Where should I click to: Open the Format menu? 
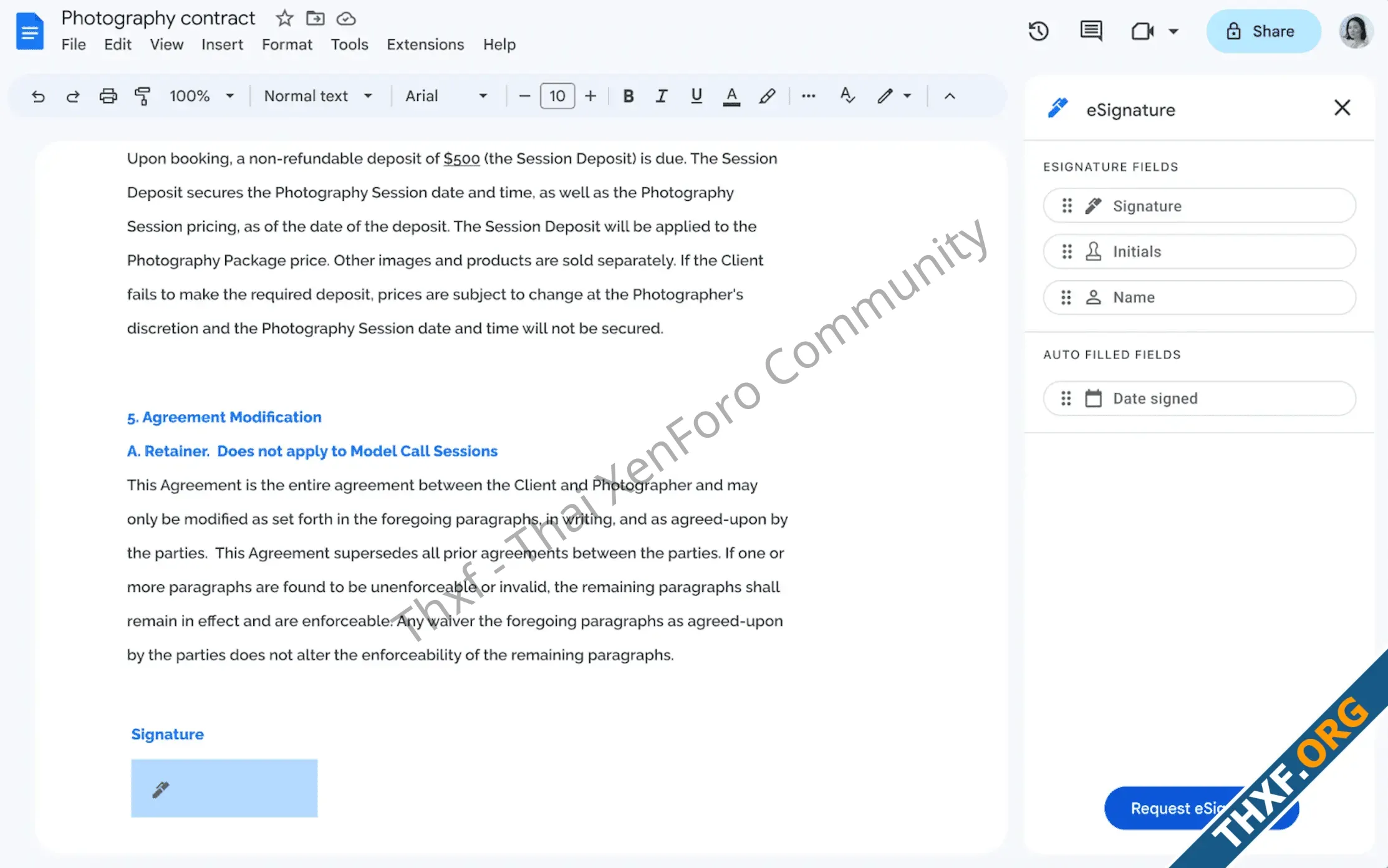pyautogui.click(x=287, y=45)
